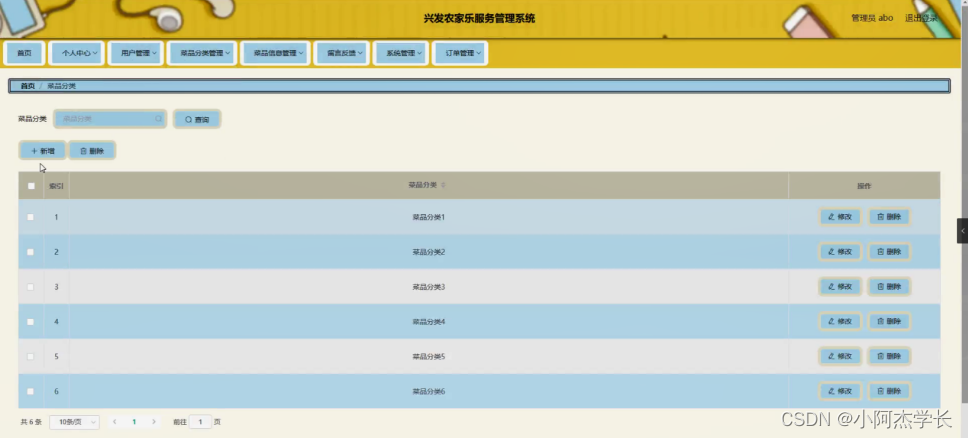Click 删除 for 菜品分类2
Screen dimensions: 968x438
coord(889,251)
